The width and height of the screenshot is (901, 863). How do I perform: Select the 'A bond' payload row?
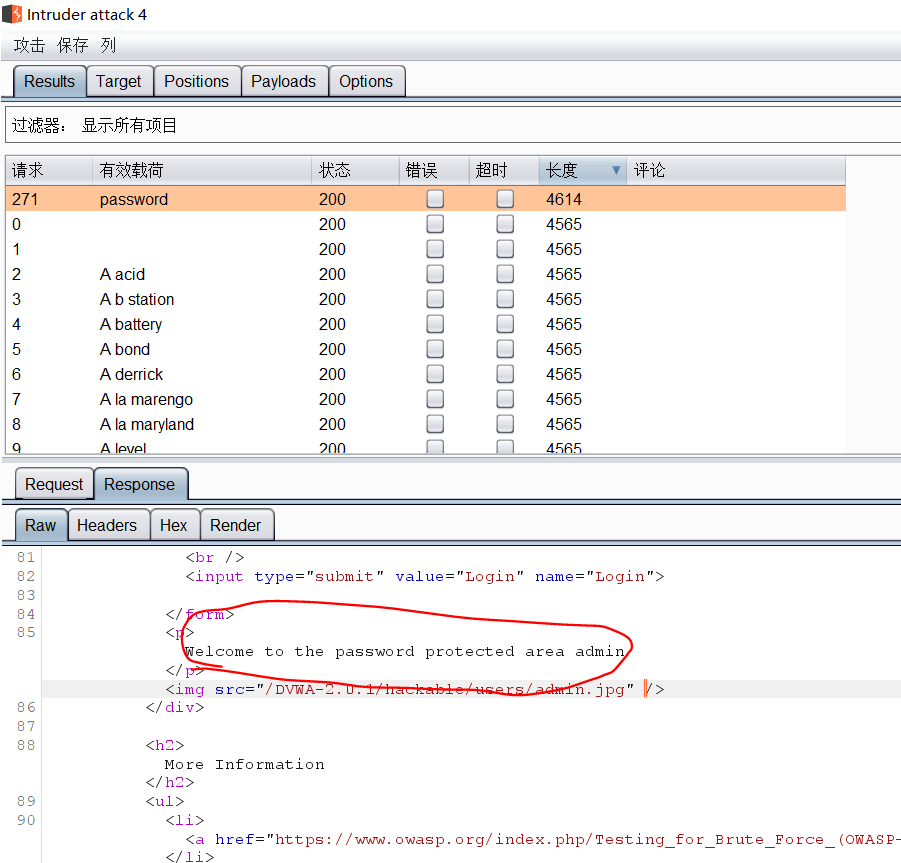(425, 349)
